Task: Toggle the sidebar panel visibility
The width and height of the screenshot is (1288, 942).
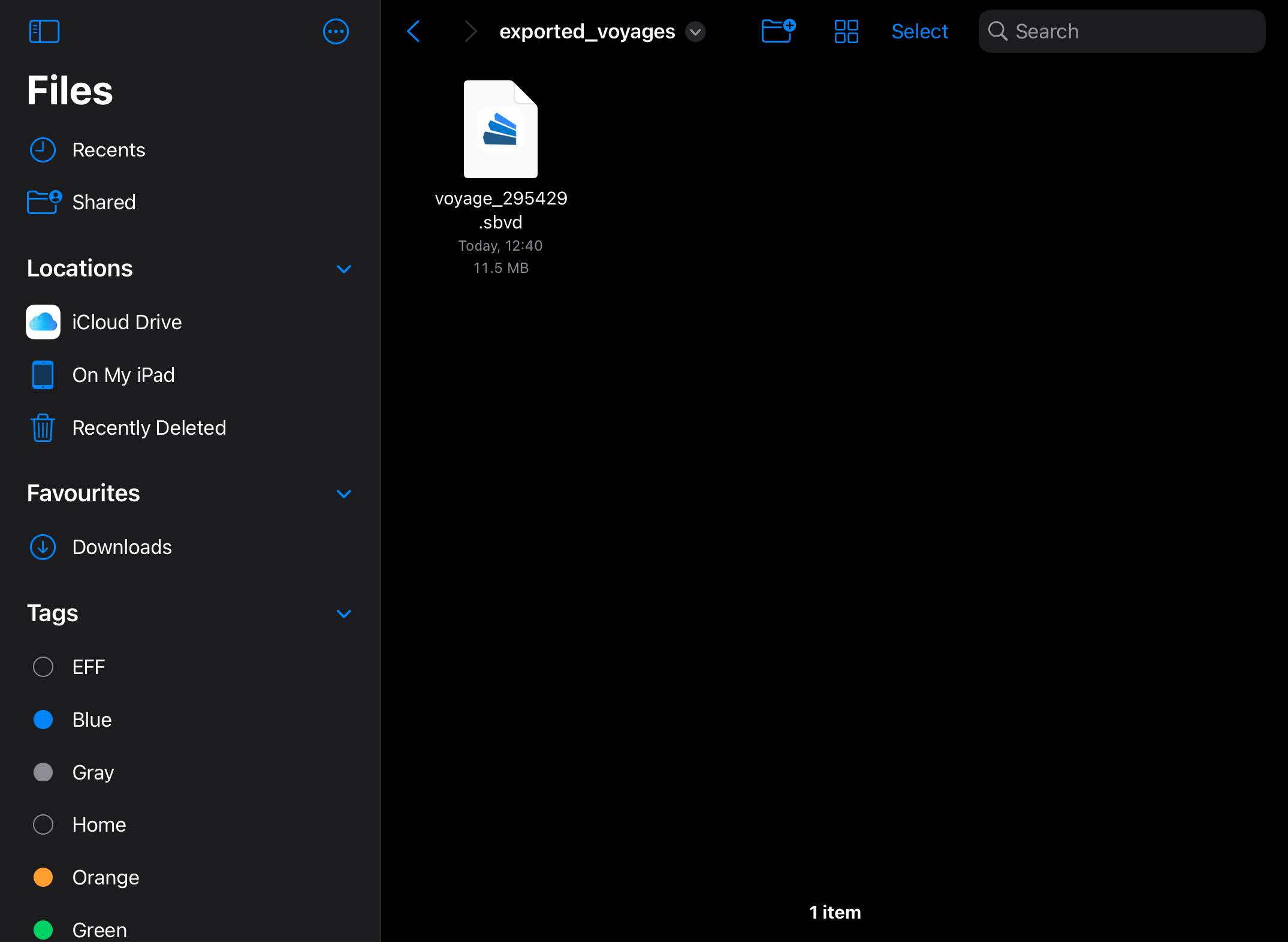Action: (x=44, y=31)
